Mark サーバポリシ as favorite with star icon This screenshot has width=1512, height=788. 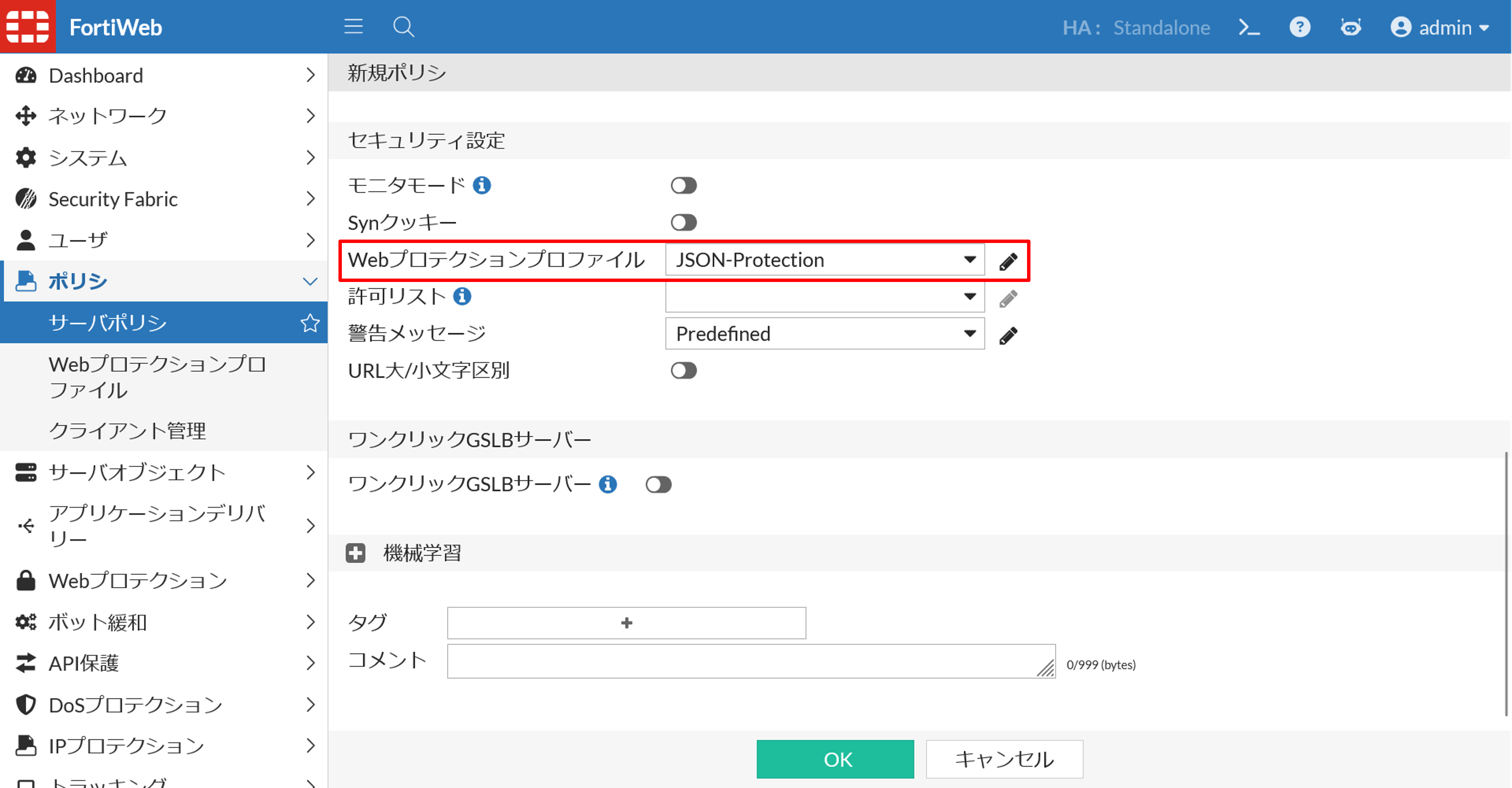click(309, 322)
